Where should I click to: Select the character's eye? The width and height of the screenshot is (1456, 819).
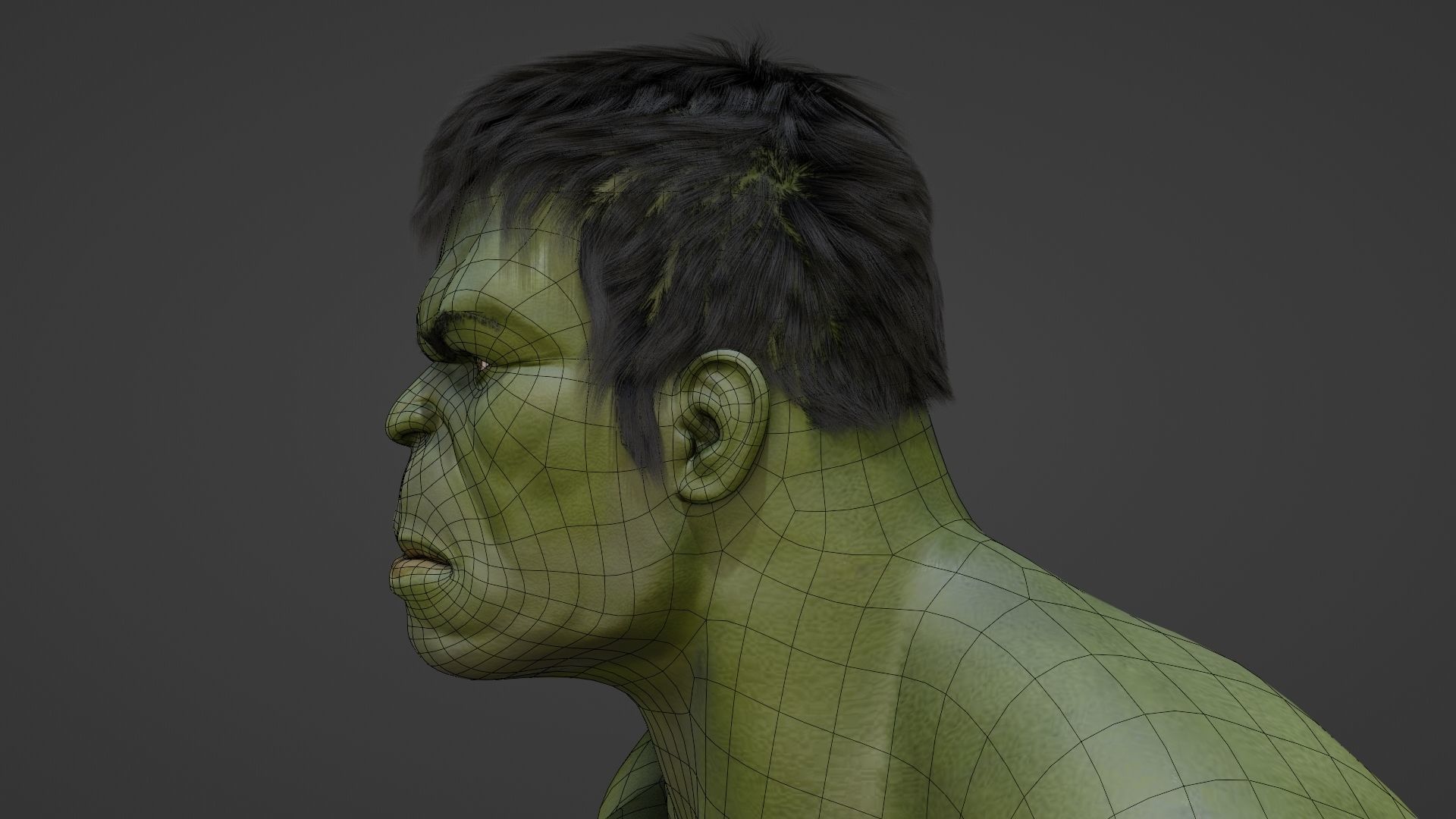point(483,366)
